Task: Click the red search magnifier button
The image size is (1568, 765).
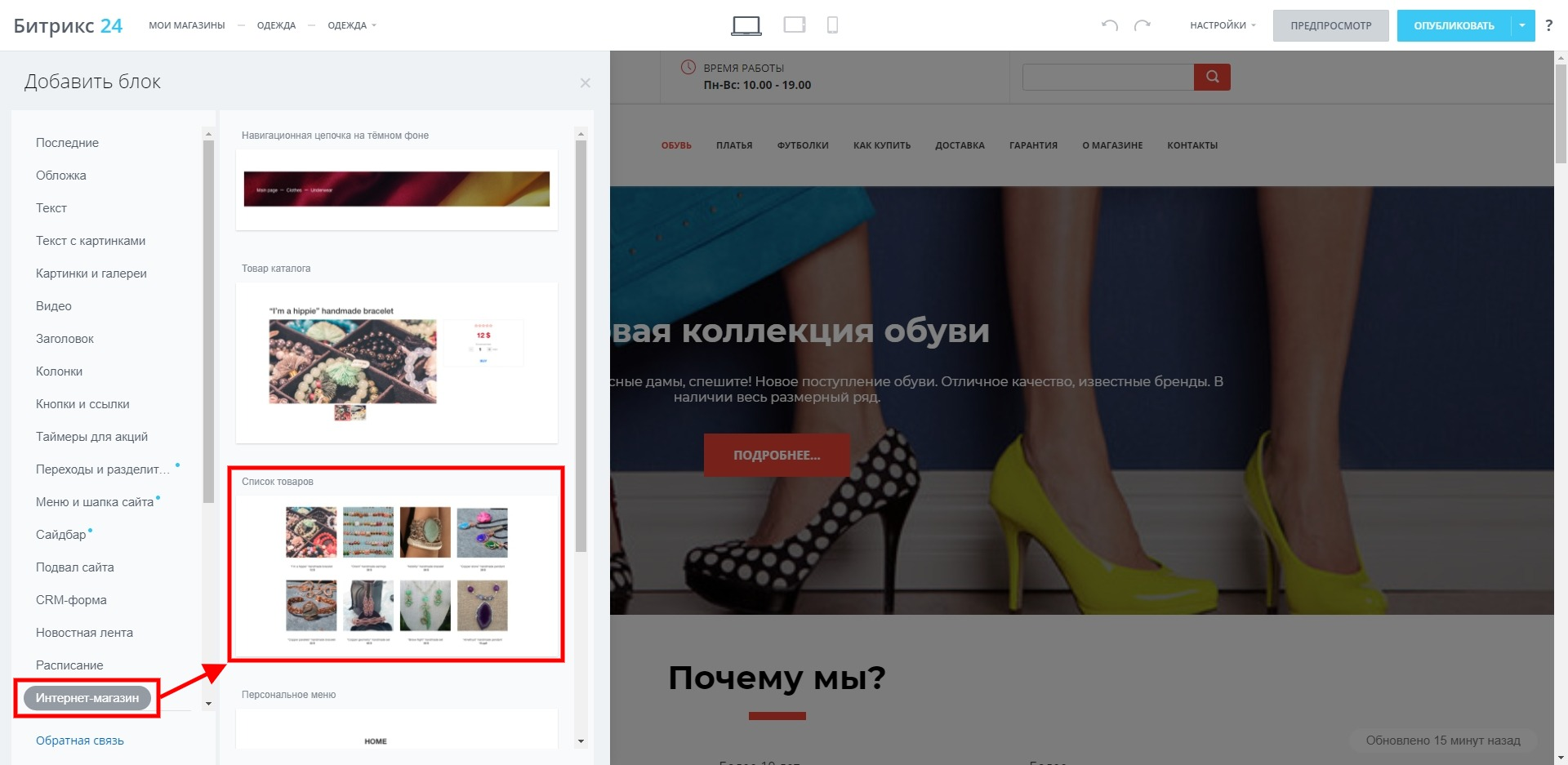Action: pyautogui.click(x=1212, y=77)
